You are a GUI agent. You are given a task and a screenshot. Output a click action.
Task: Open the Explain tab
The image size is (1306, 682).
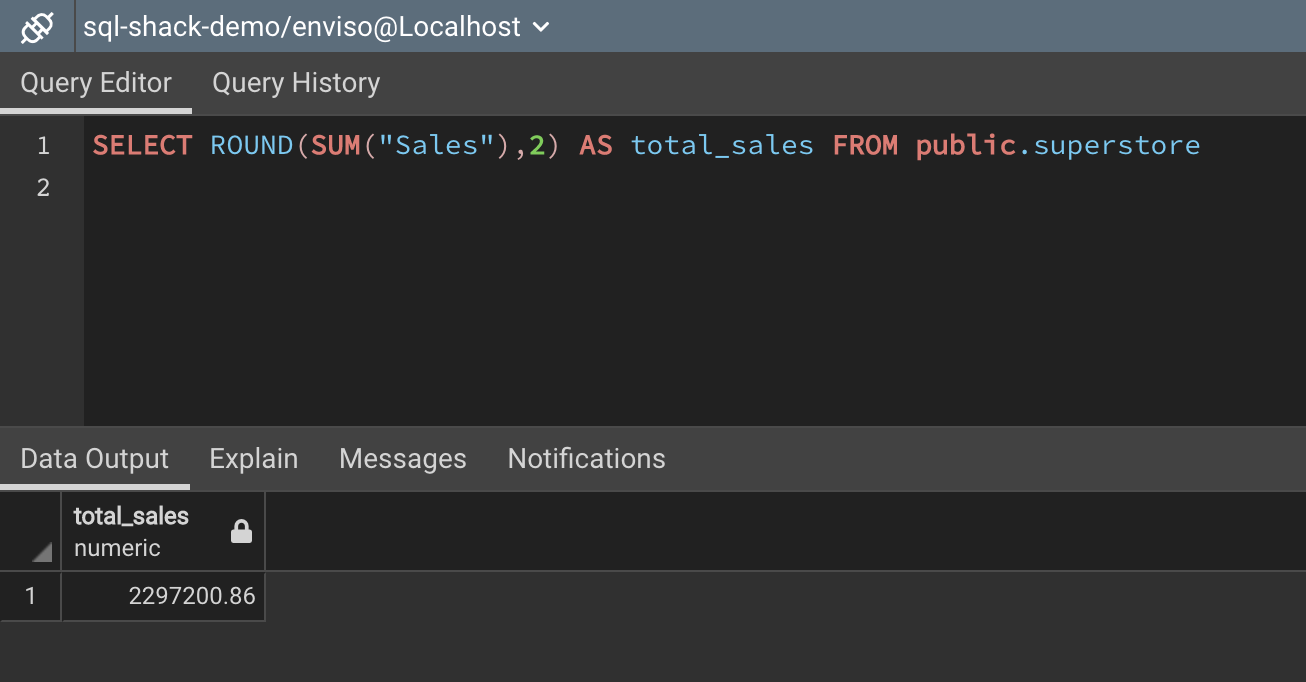(254, 459)
